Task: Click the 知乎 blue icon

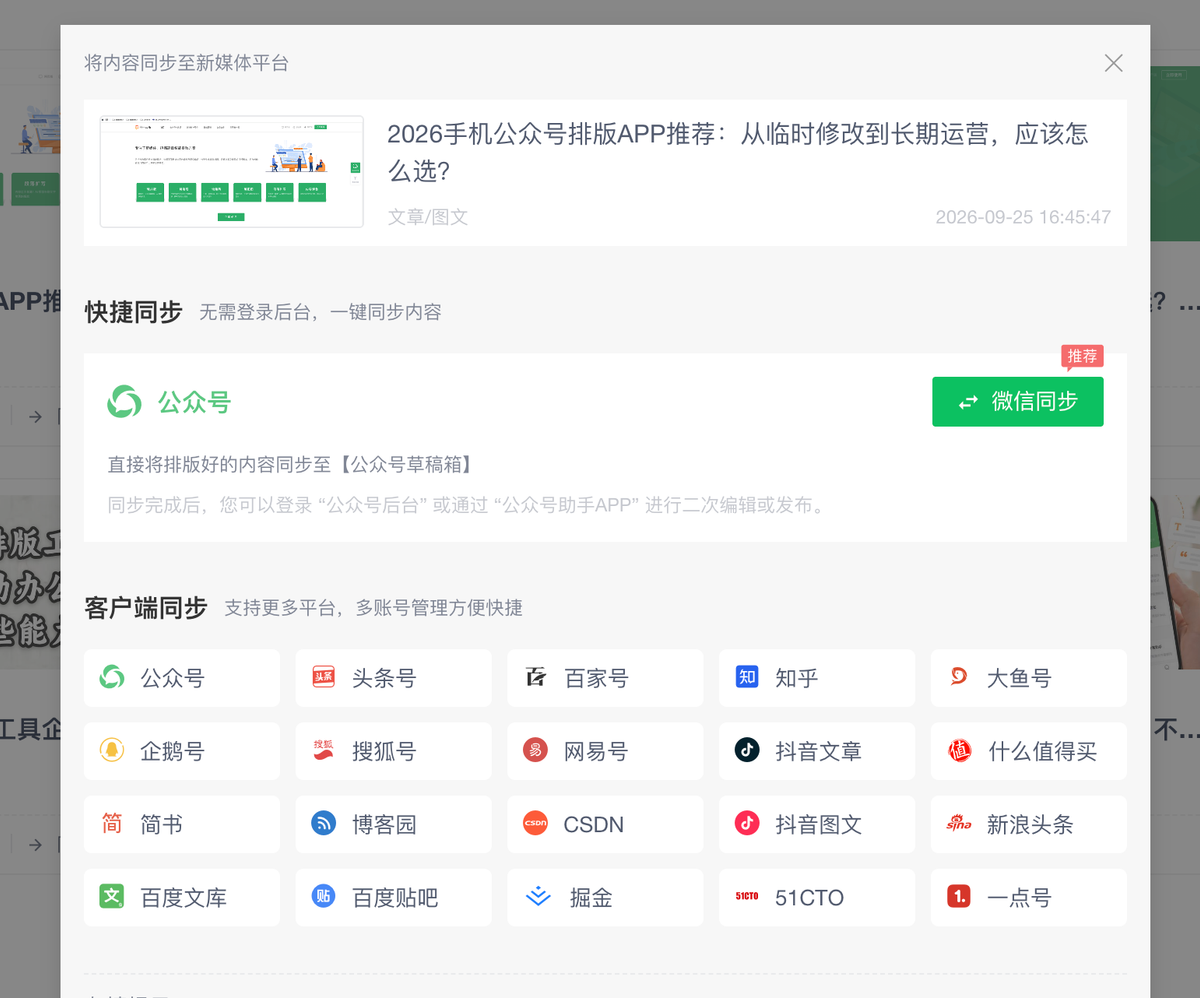Action: tap(747, 678)
